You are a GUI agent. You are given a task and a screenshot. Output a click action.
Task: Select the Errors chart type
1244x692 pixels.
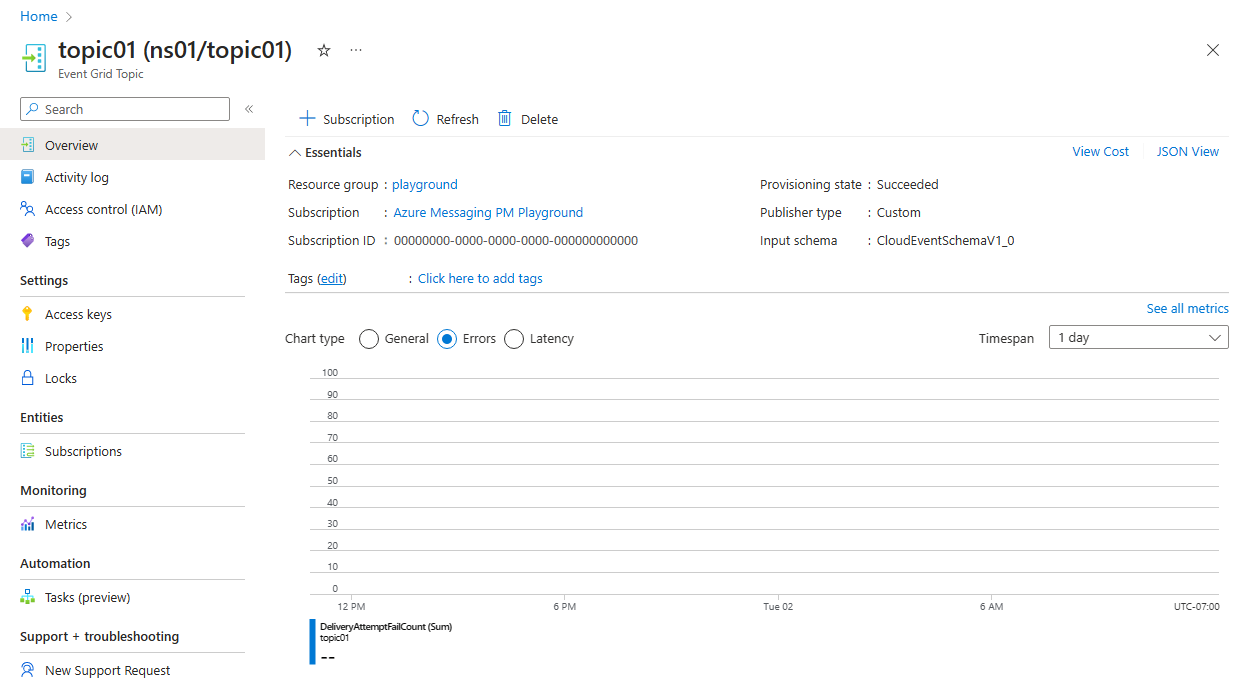point(447,338)
